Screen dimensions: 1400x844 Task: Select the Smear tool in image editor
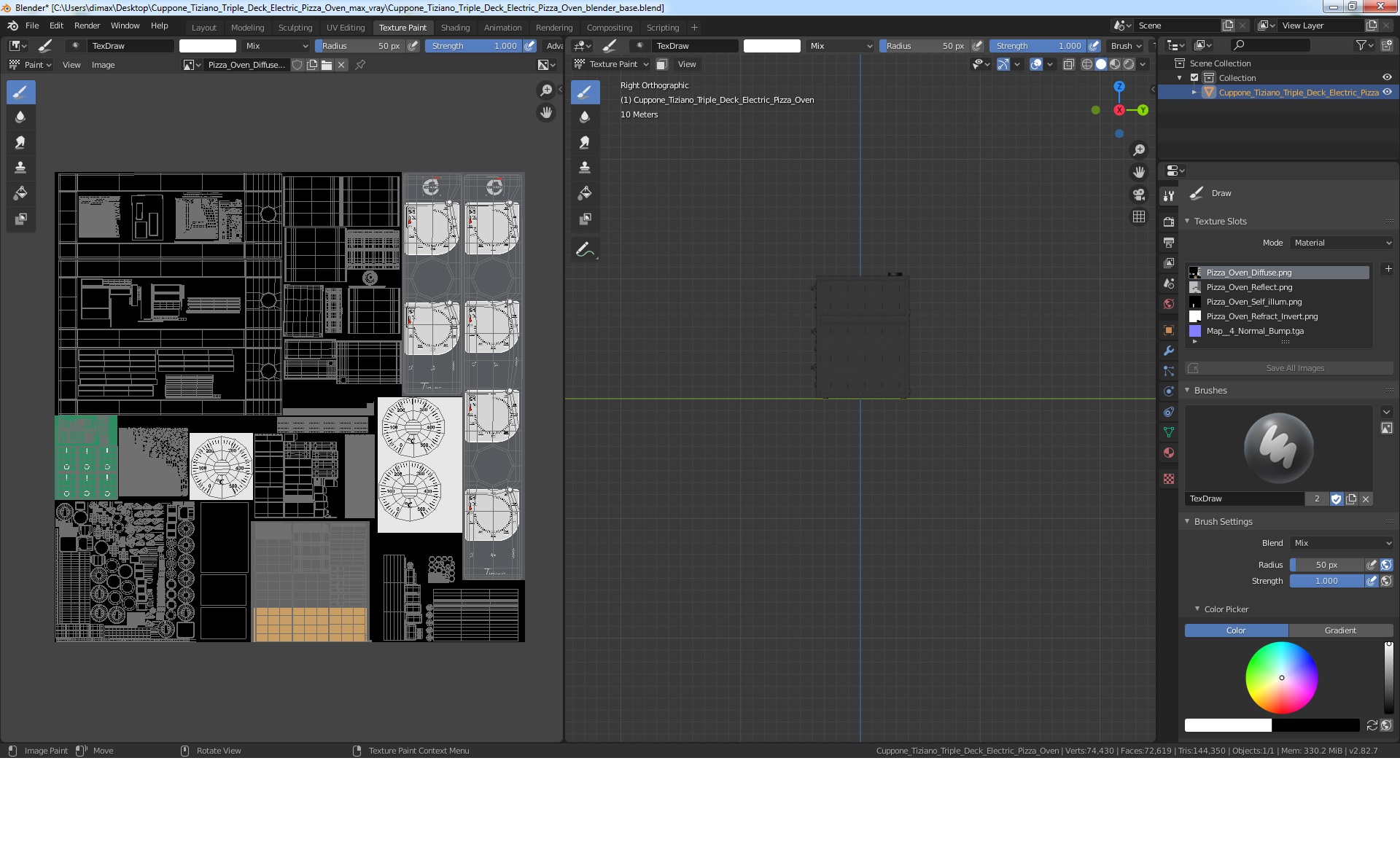coord(20,142)
